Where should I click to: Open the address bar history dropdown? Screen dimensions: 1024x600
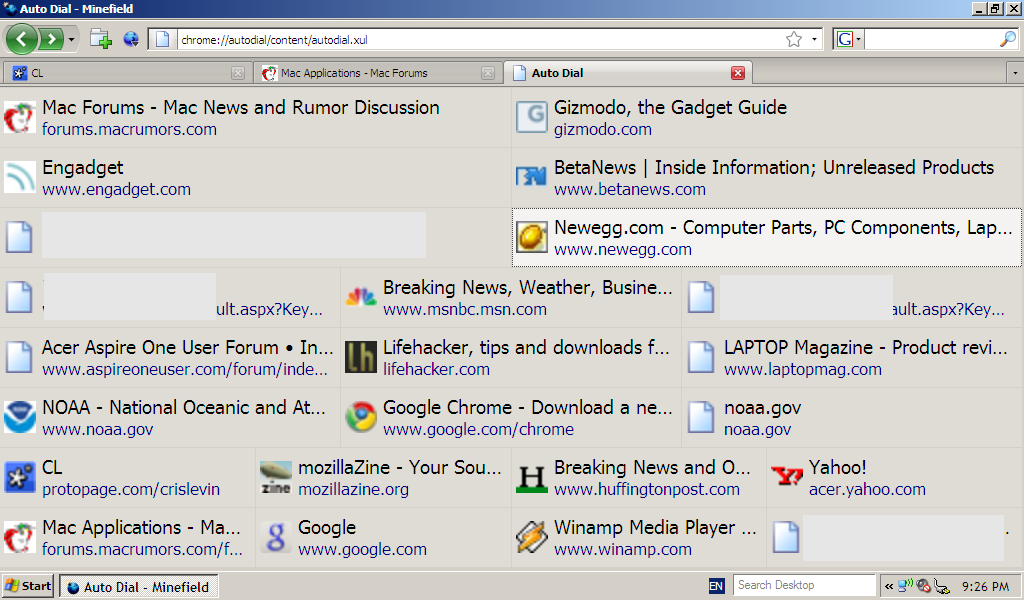814,39
